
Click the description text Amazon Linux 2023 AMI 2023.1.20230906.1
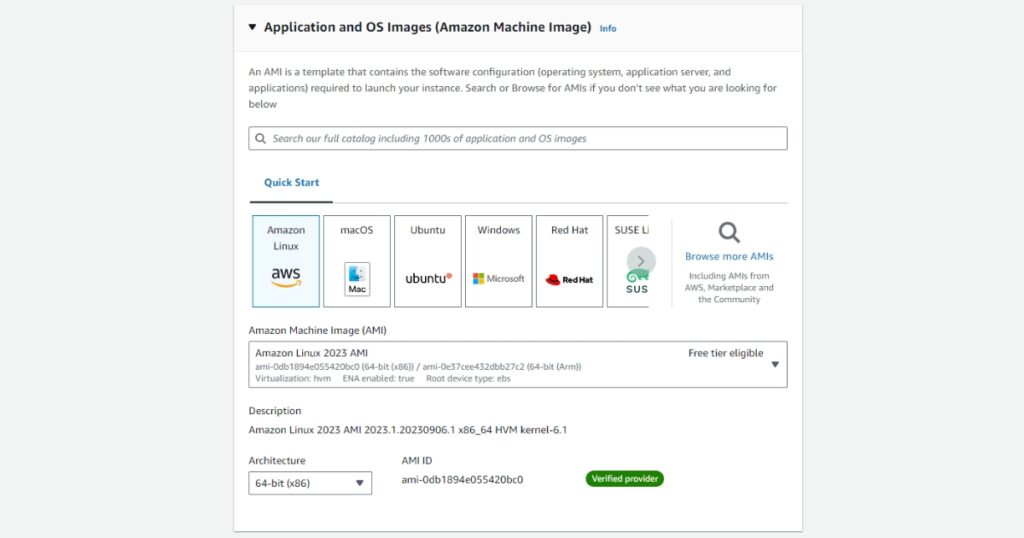click(x=408, y=430)
